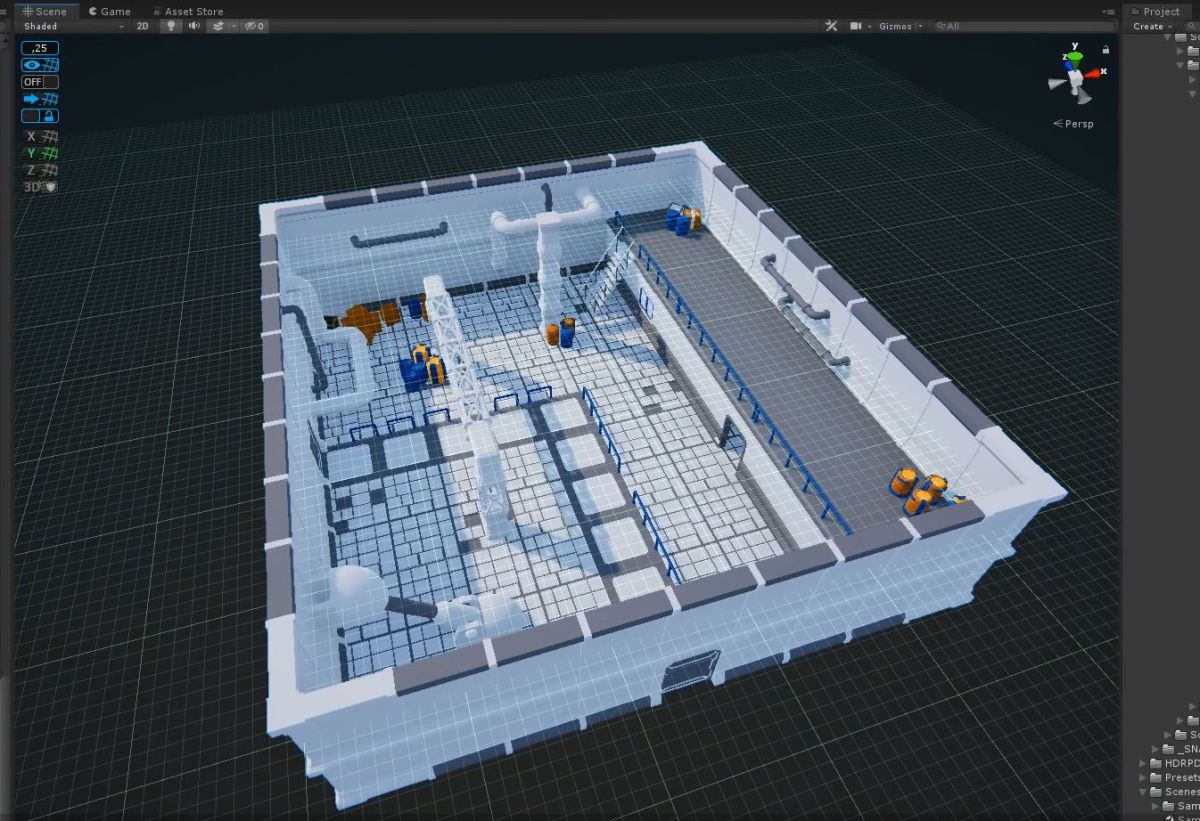Click the hidden objects counter with crossed eye

255,26
